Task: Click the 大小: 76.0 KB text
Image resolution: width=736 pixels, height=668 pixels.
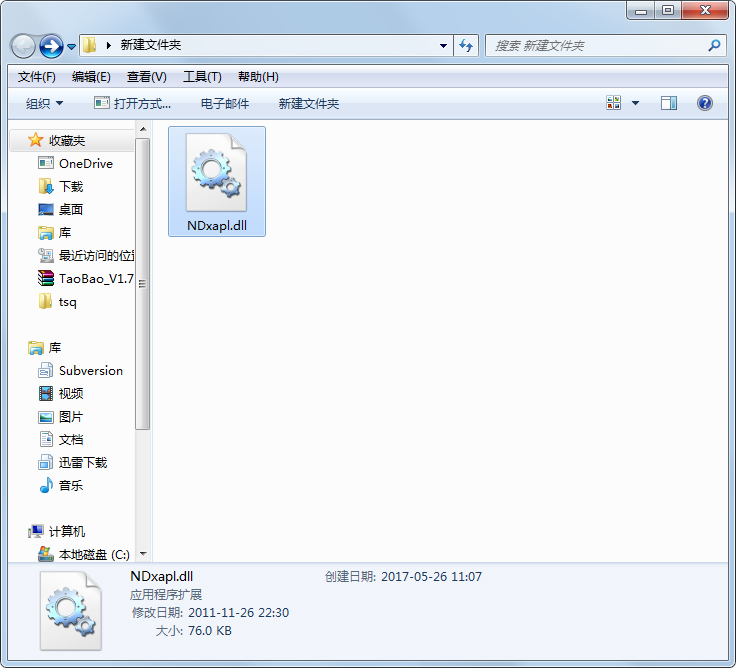Action: 193,630
